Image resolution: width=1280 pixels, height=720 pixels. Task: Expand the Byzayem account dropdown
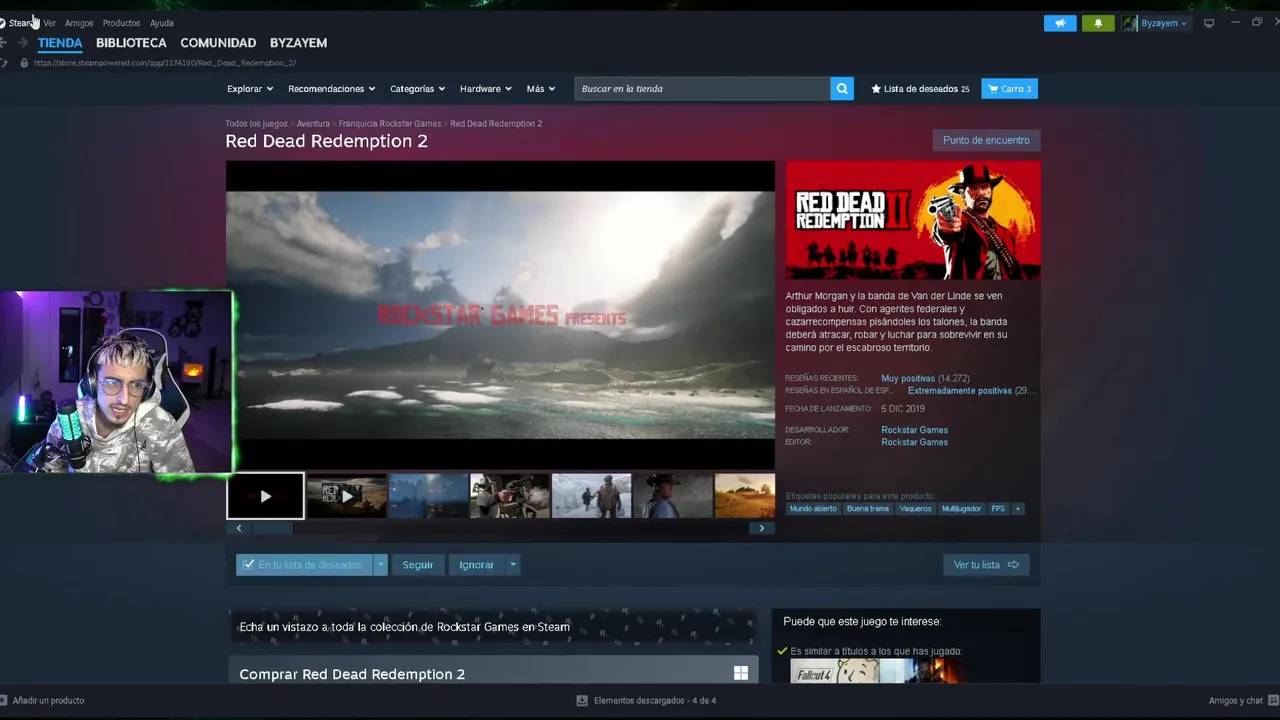1164,23
